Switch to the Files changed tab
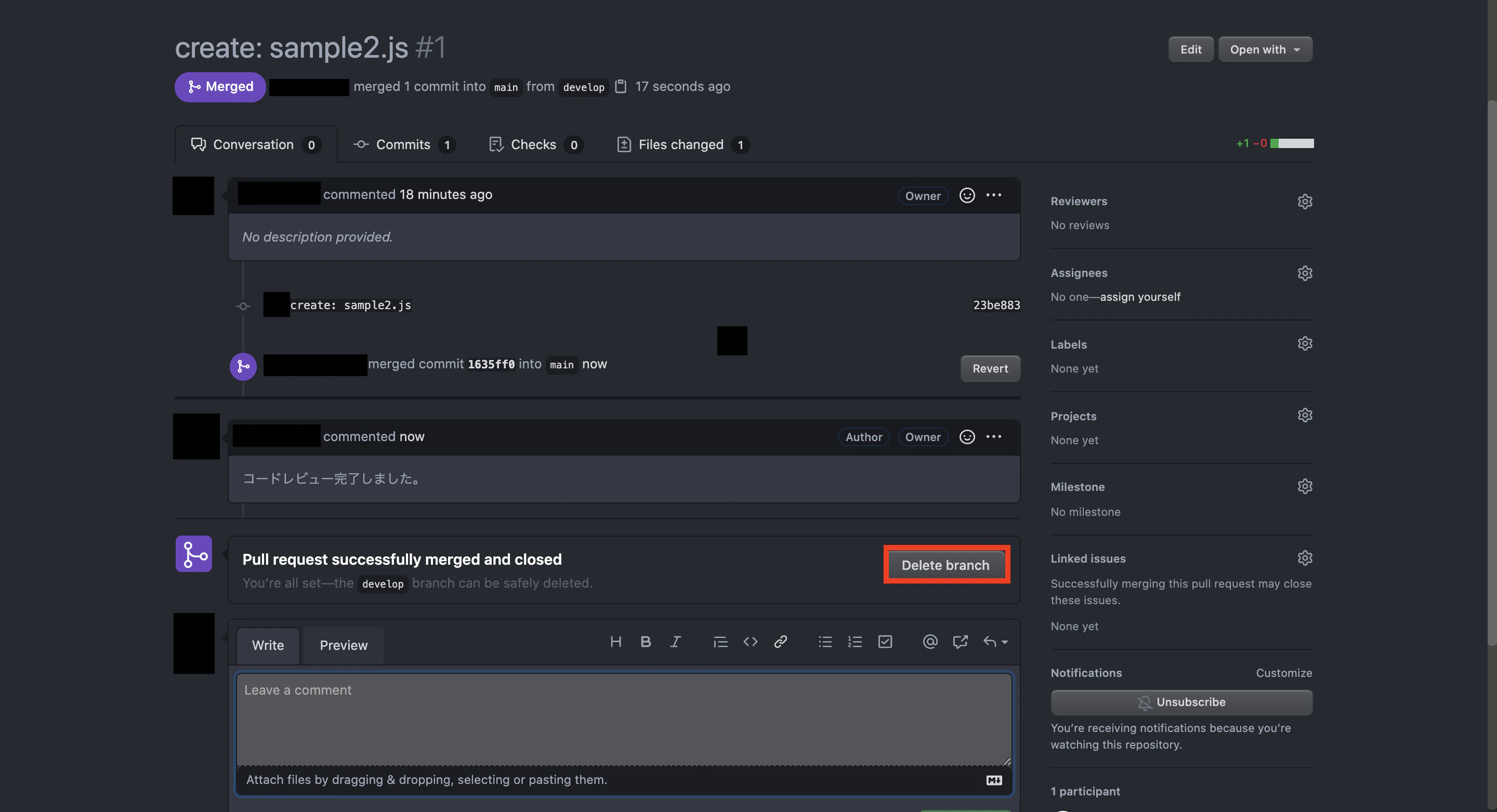 681,144
